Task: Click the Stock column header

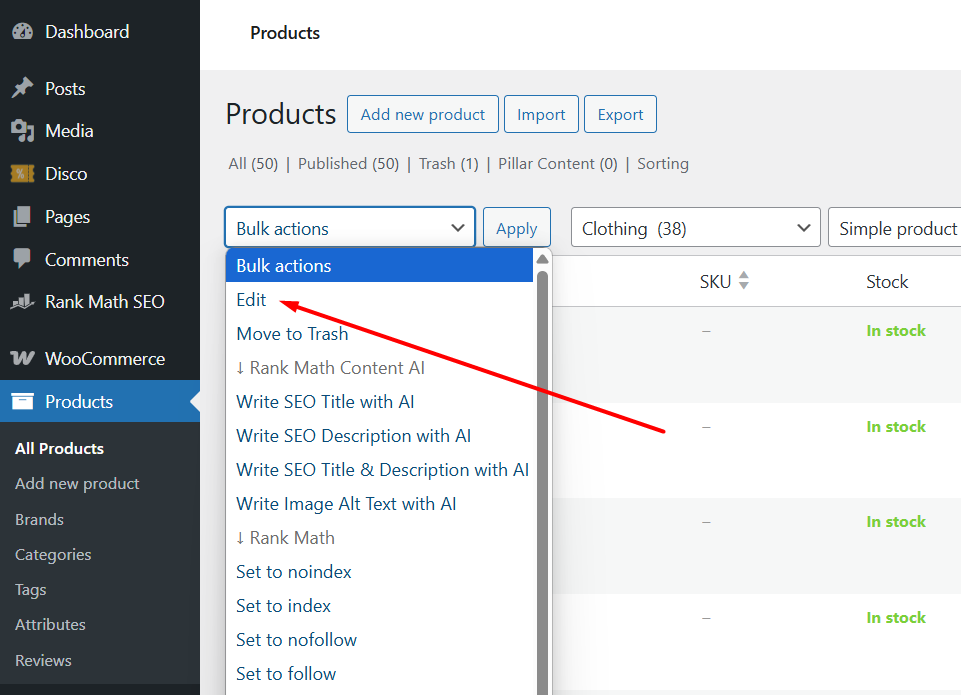Action: (887, 281)
